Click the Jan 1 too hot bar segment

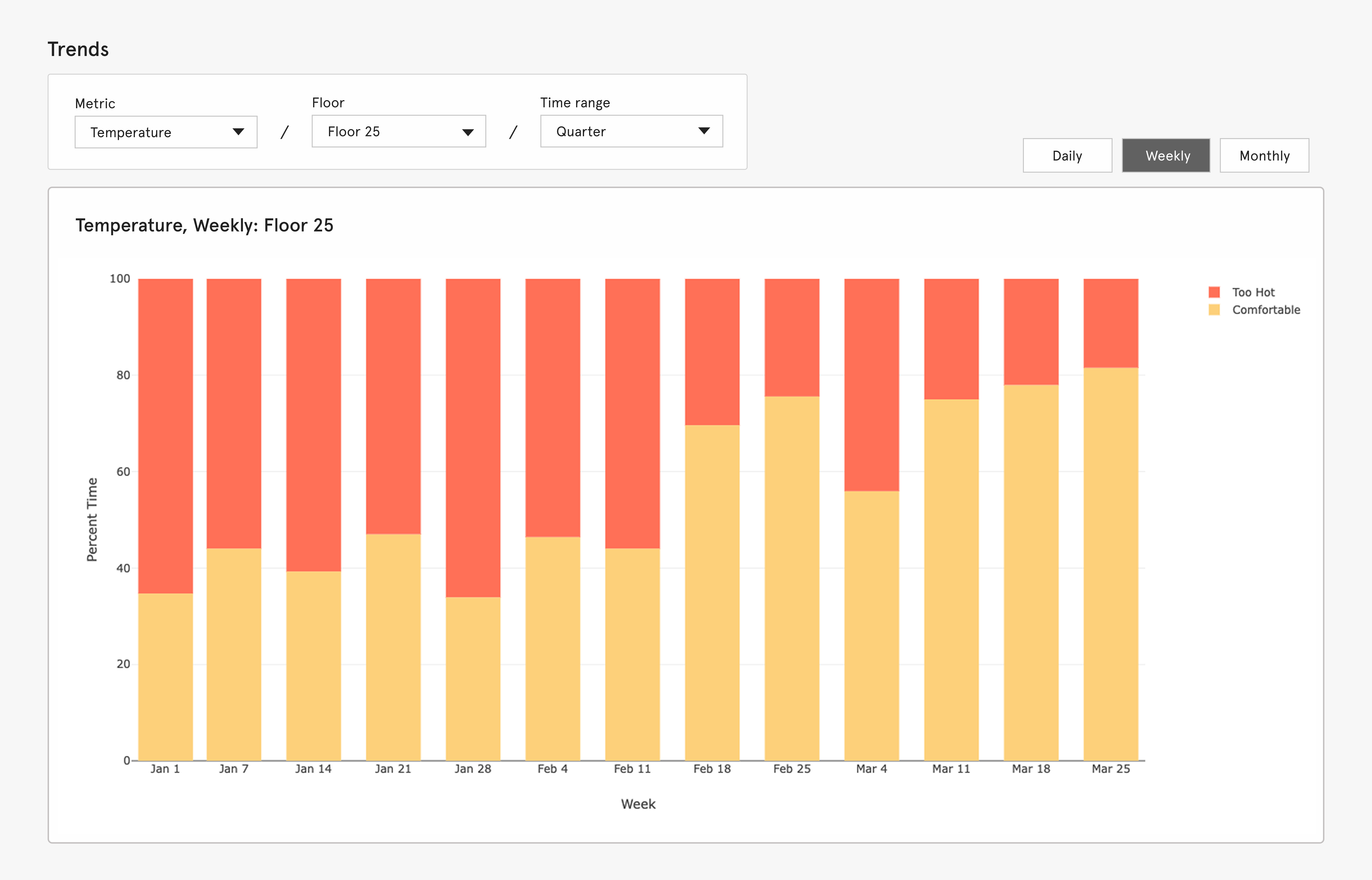click(165, 436)
